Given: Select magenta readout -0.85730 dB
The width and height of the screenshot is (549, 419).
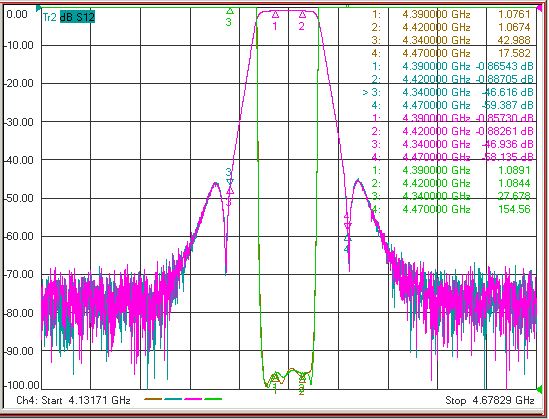Looking at the screenshot, I should click(504, 118).
